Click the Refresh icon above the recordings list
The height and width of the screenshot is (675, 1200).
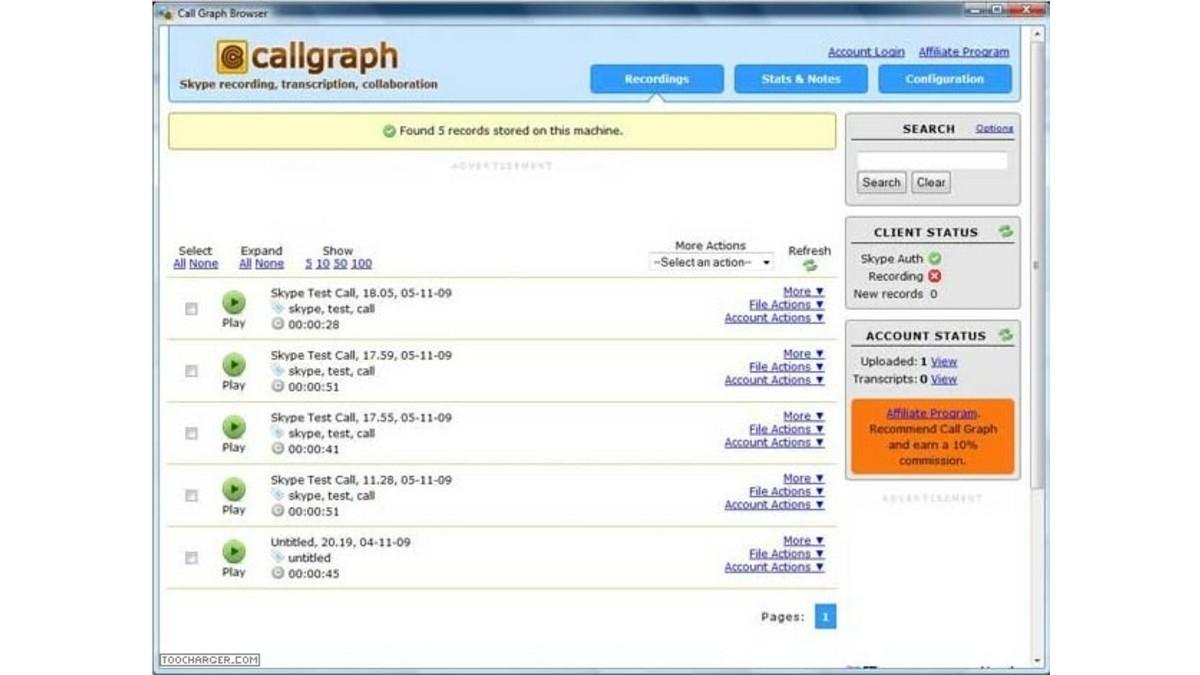(810, 267)
